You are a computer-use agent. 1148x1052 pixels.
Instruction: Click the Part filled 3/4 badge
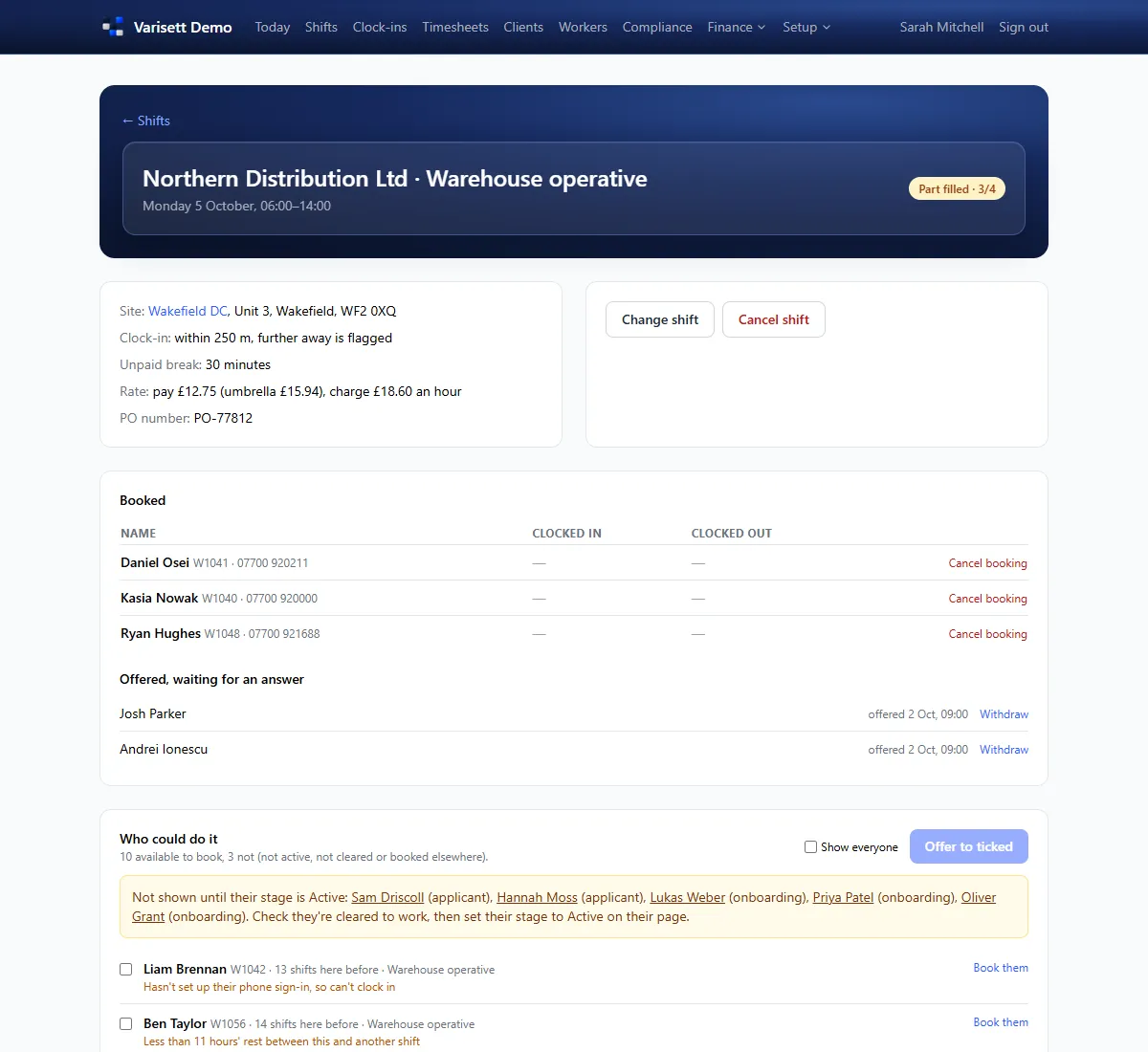coord(957,188)
